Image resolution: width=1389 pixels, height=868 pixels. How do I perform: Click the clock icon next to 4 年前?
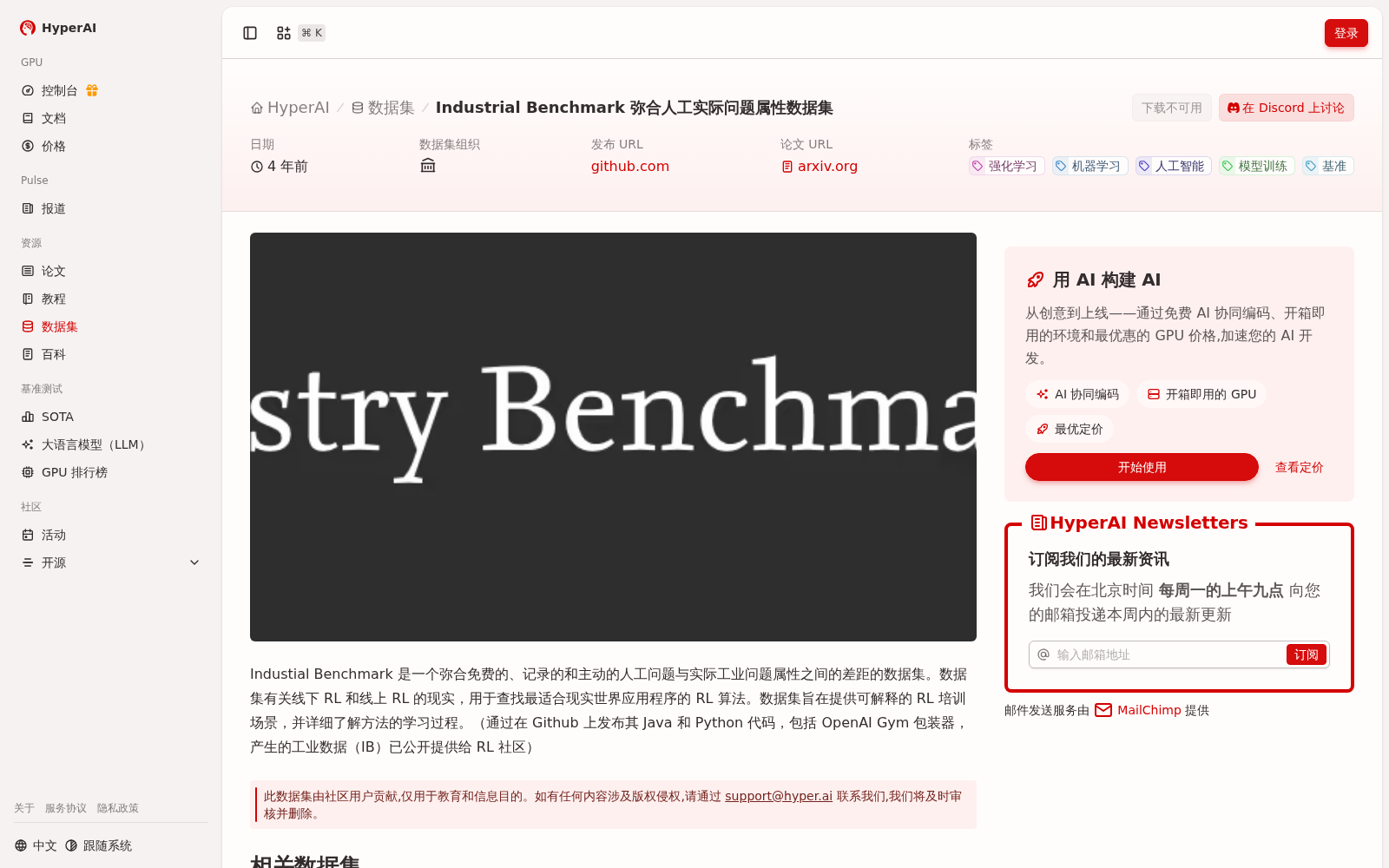pos(257,167)
